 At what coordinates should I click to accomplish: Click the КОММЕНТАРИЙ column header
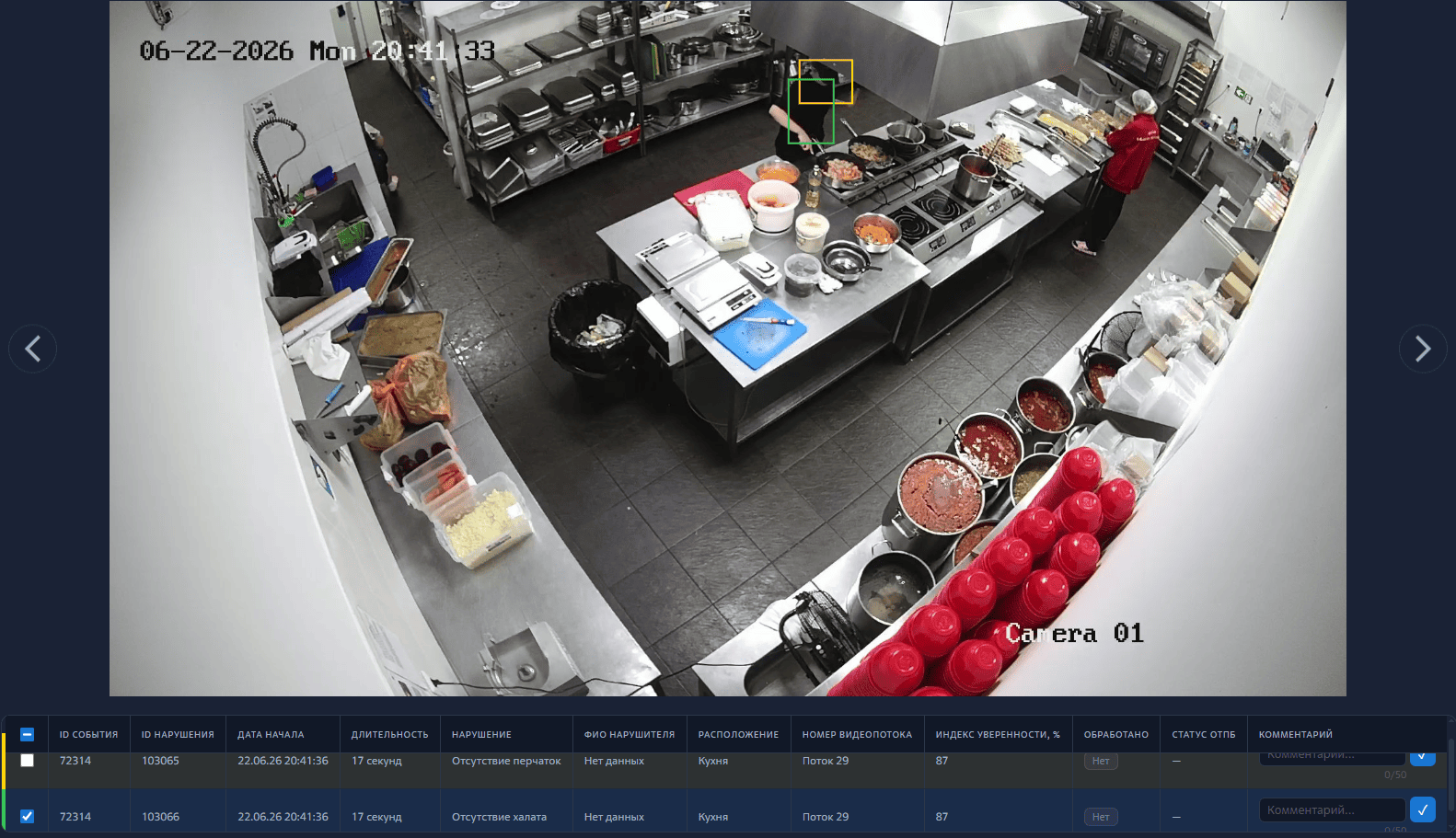point(1296,735)
